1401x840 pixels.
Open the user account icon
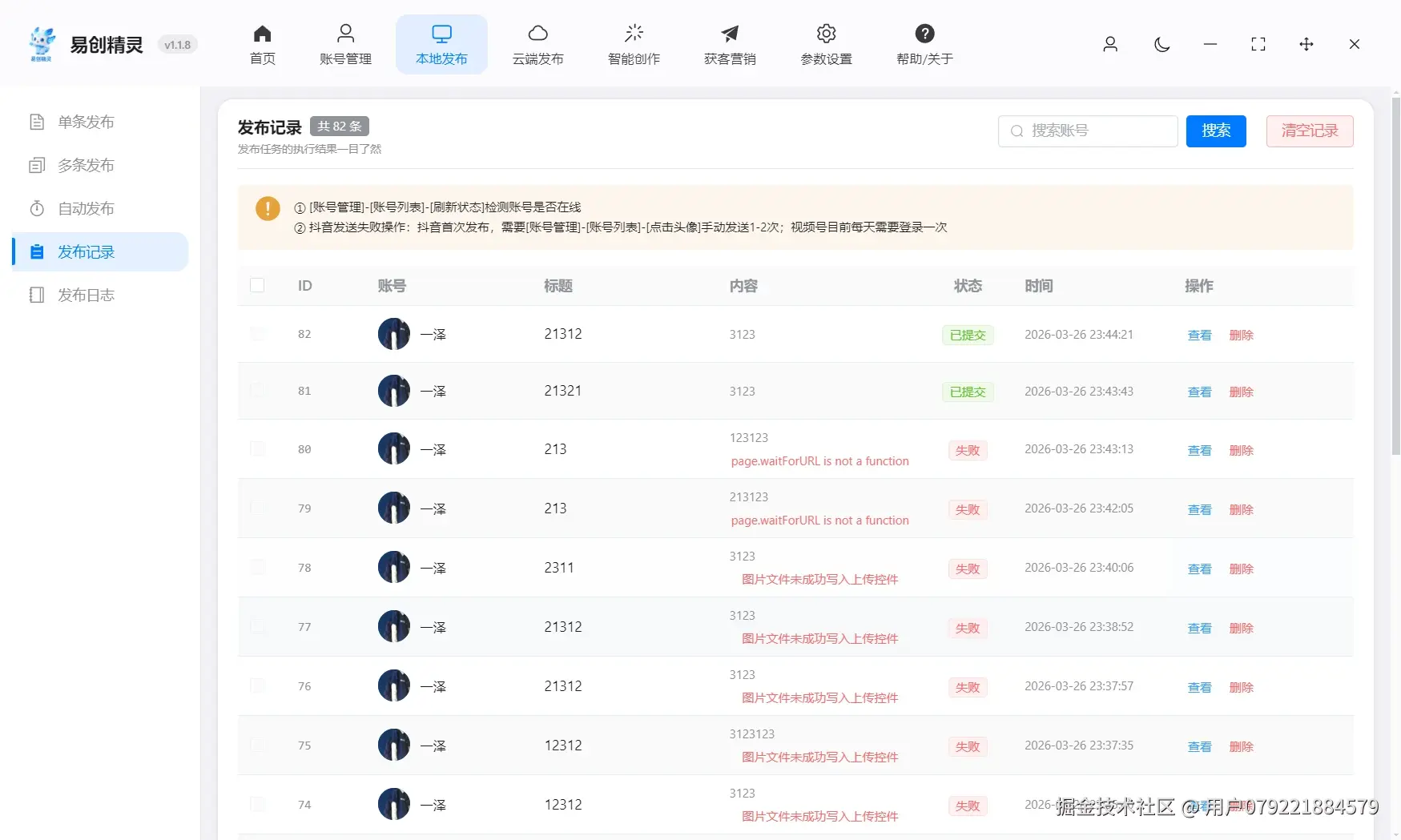(1110, 45)
